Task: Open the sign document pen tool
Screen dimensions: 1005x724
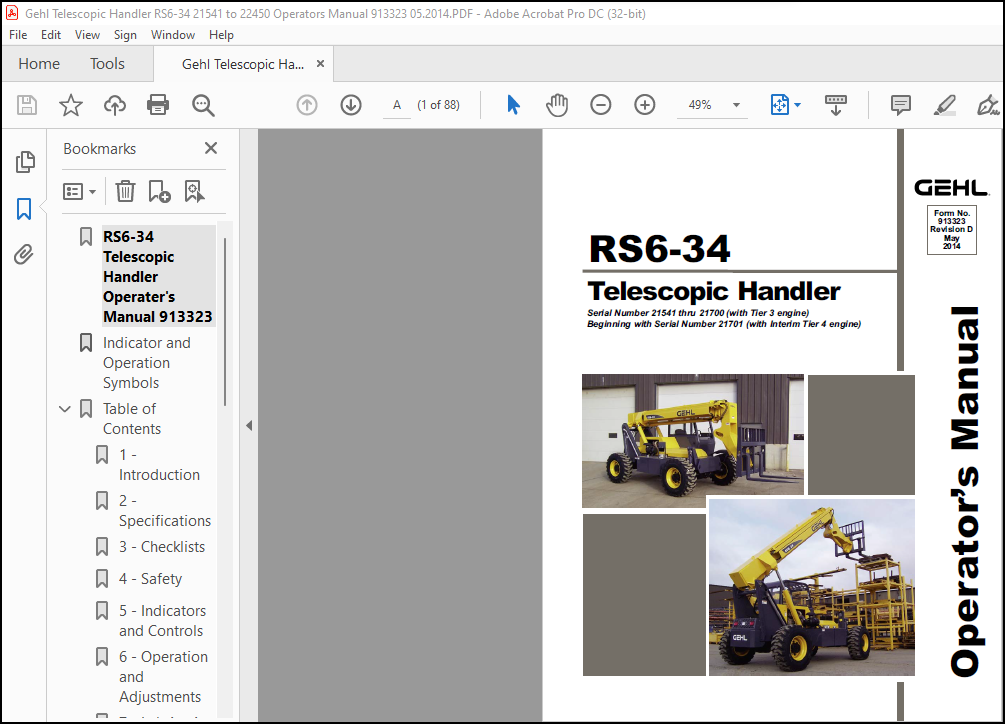Action: (988, 105)
